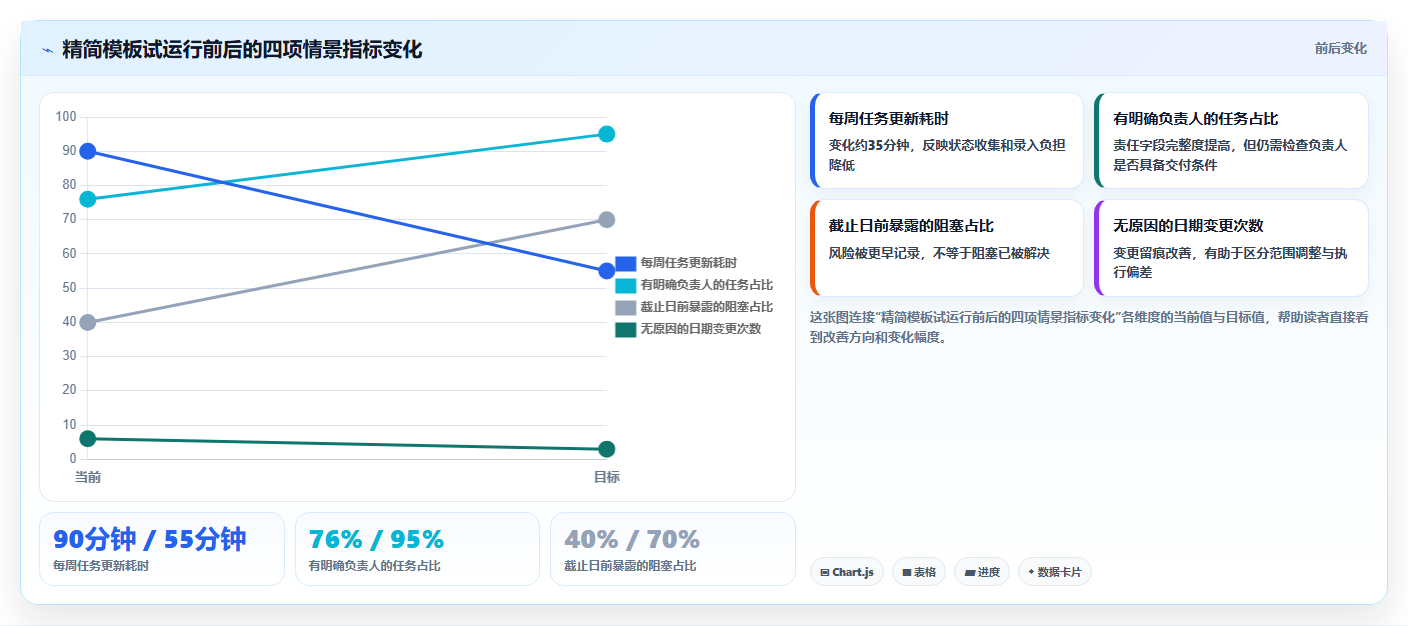Image resolution: width=1408 pixels, height=626 pixels.
Task: Click the blue data point at 55 (目标)
Action: [606, 271]
